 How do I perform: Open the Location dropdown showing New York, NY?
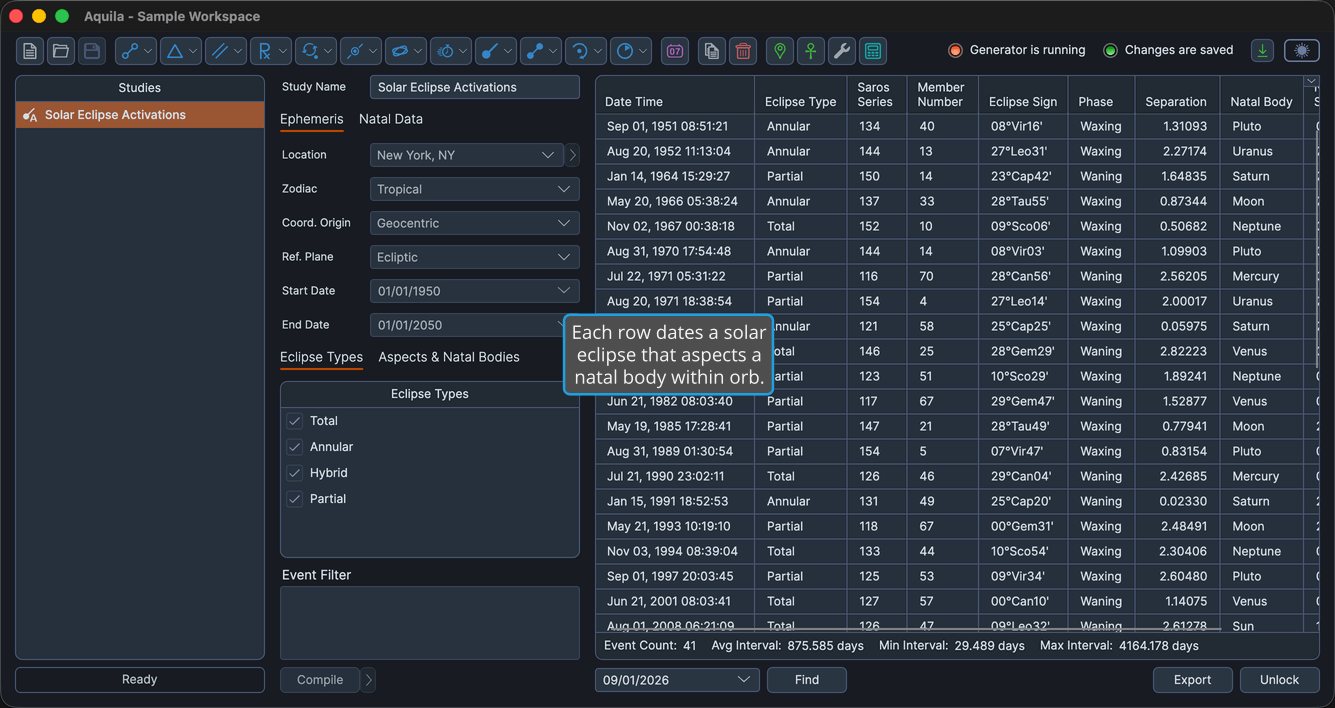pos(466,155)
